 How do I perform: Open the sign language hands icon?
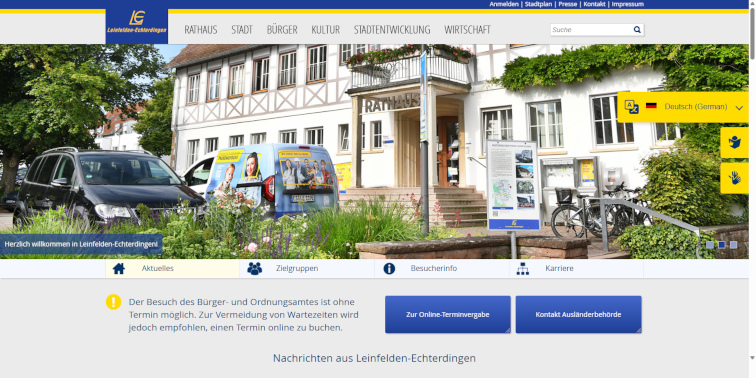click(x=734, y=178)
